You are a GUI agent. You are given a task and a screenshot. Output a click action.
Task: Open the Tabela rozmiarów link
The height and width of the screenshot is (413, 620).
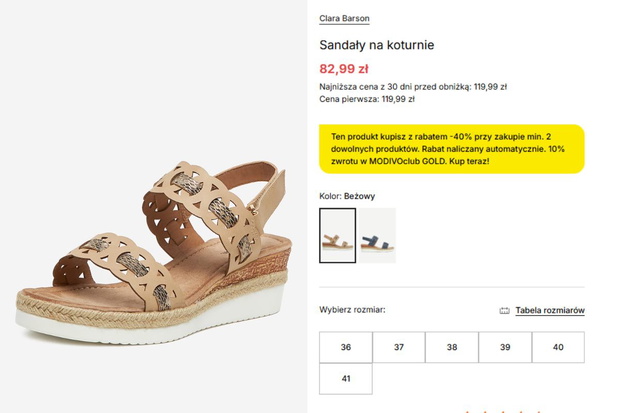[x=550, y=311]
